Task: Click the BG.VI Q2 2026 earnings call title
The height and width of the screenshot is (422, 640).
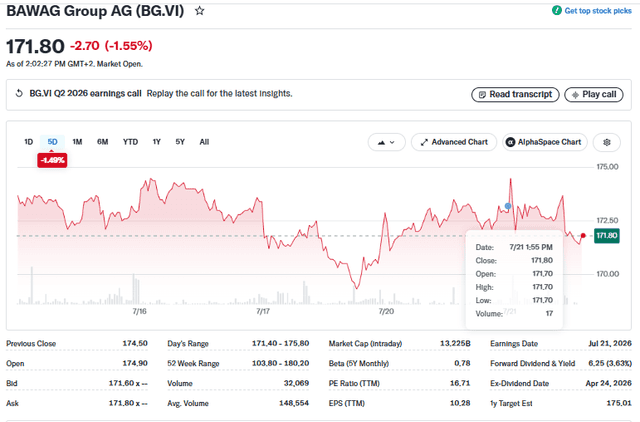Action: (x=85, y=93)
